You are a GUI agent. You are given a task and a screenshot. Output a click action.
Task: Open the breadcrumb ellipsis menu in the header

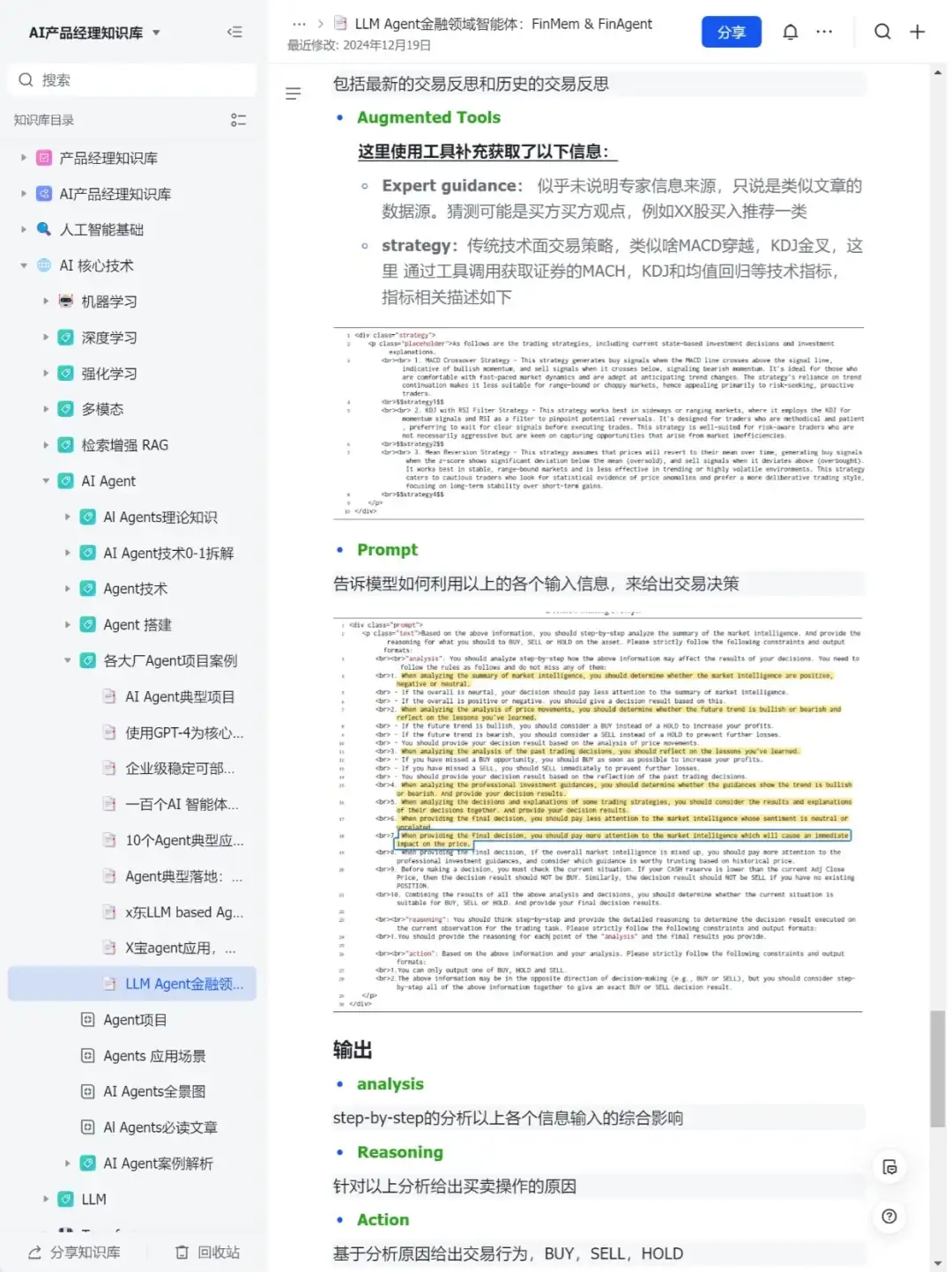click(300, 25)
